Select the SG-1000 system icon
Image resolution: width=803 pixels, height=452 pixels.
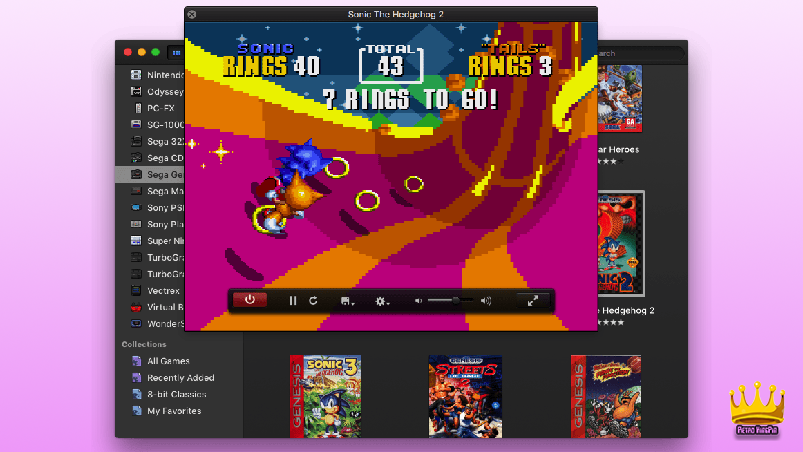[136, 124]
